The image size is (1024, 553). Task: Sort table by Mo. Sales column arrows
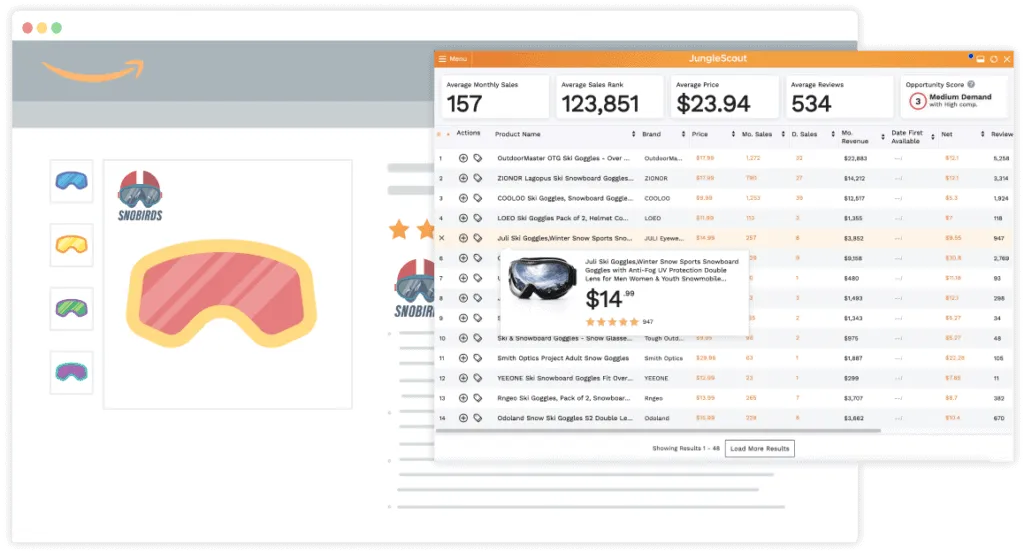pyautogui.click(x=783, y=134)
